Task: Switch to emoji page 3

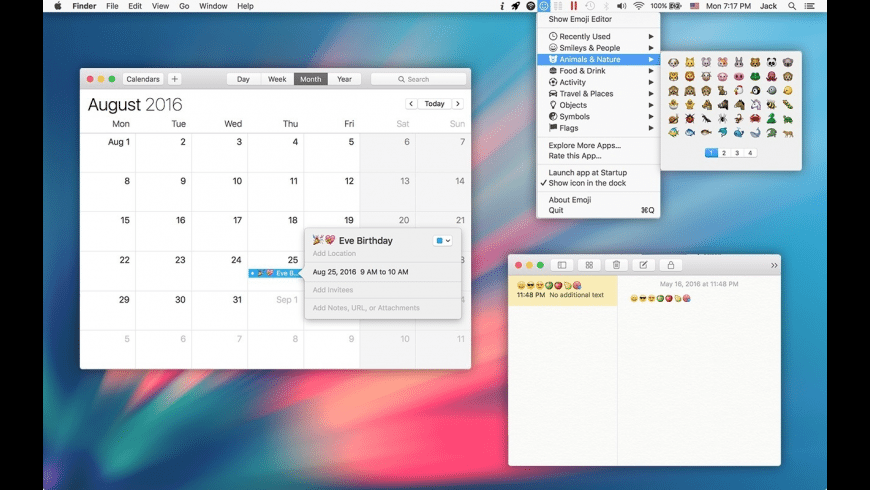Action: pyautogui.click(x=737, y=153)
